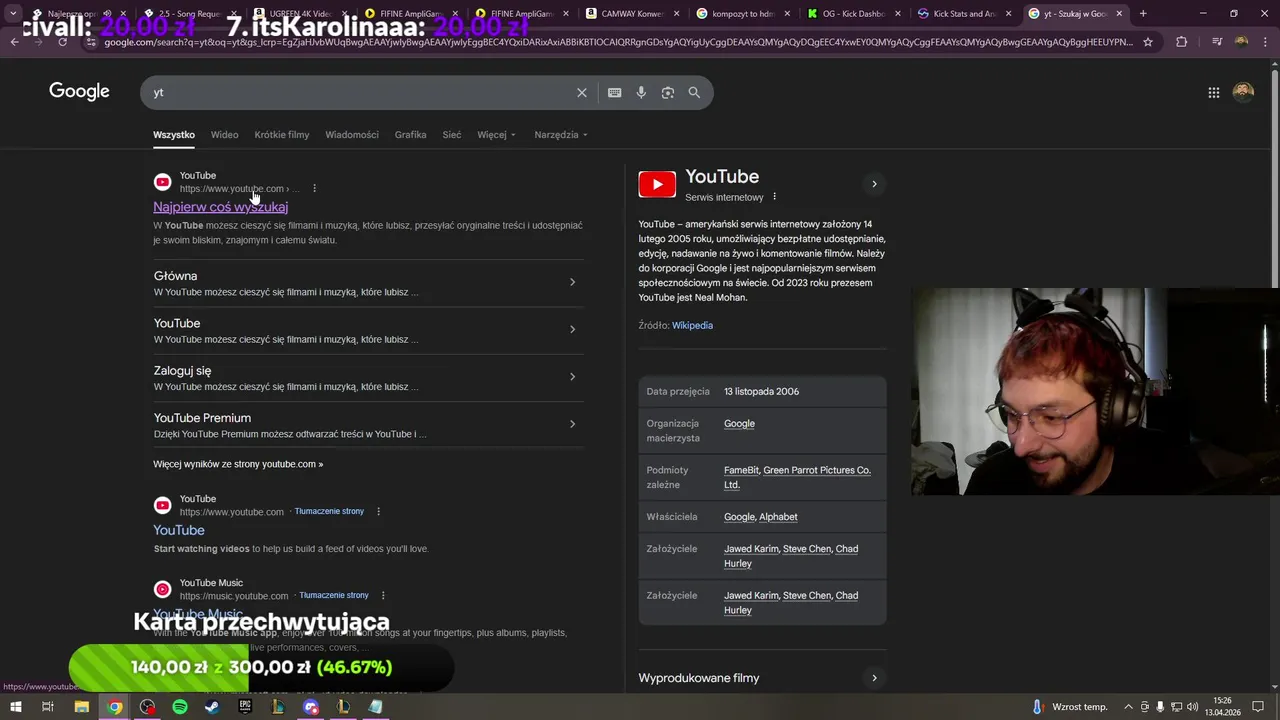Search by image with the Google Lens icon
The width and height of the screenshot is (1280, 720).
tap(668, 92)
